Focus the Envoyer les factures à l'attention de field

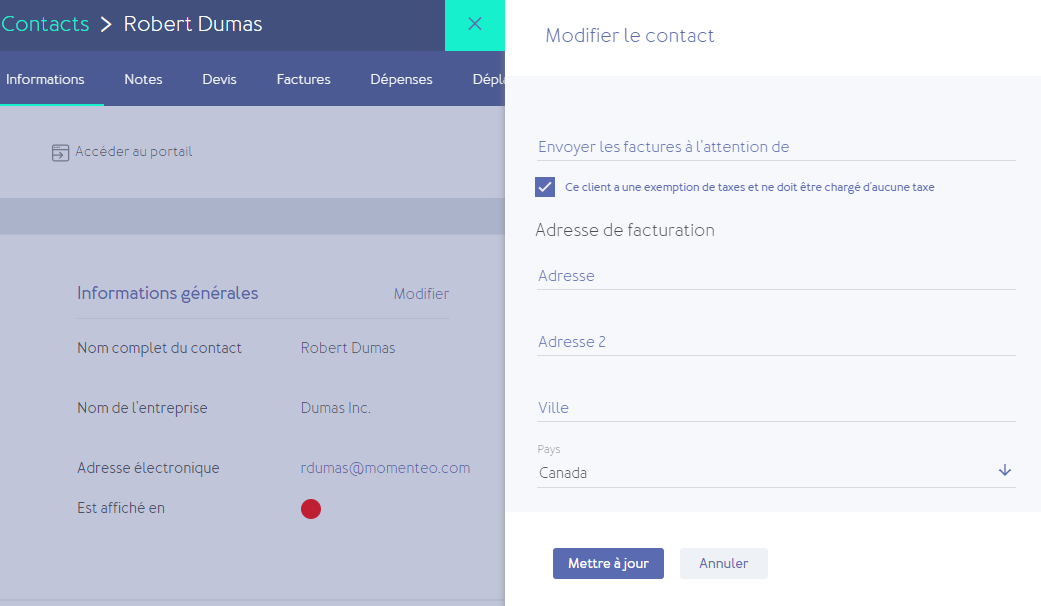[x=775, y=147]
